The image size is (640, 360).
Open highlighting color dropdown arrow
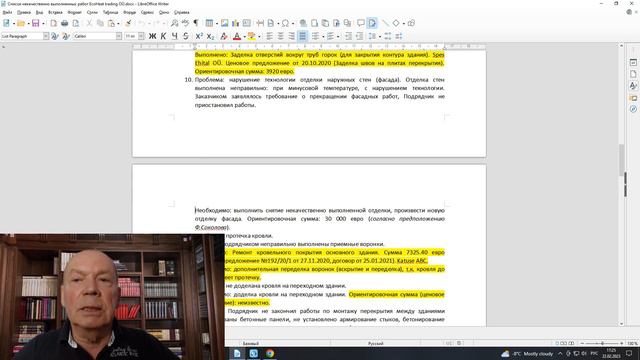point(259,36)
